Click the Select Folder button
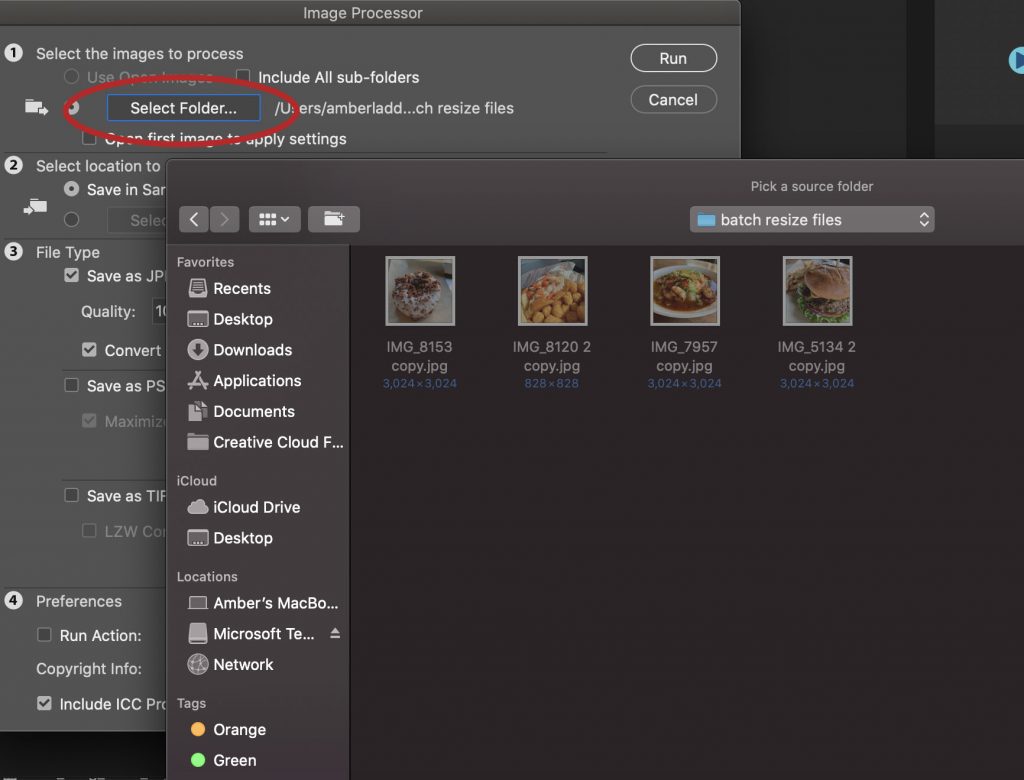The height and width of the screenshot is (780, 1024). 183,108
